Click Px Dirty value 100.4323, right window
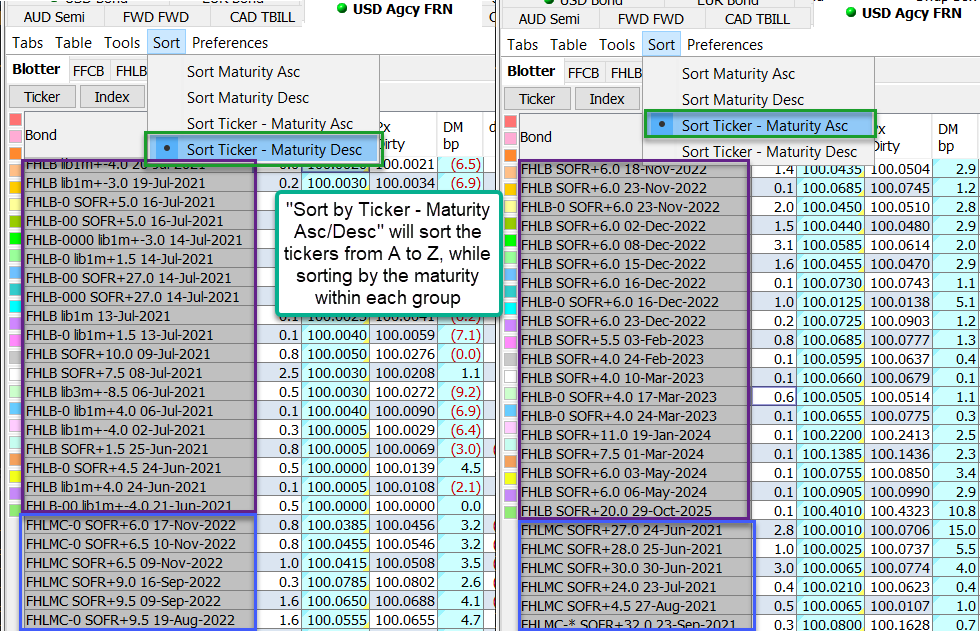The height and width of the screenshot is (631, 980). click(899, 510)
